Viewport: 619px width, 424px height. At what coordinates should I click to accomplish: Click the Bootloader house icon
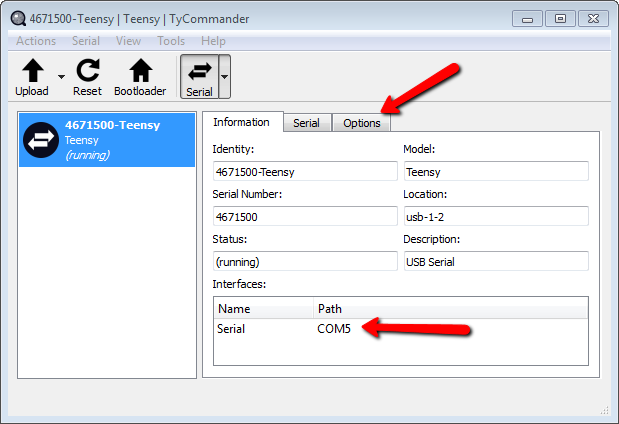click(141, 71)
